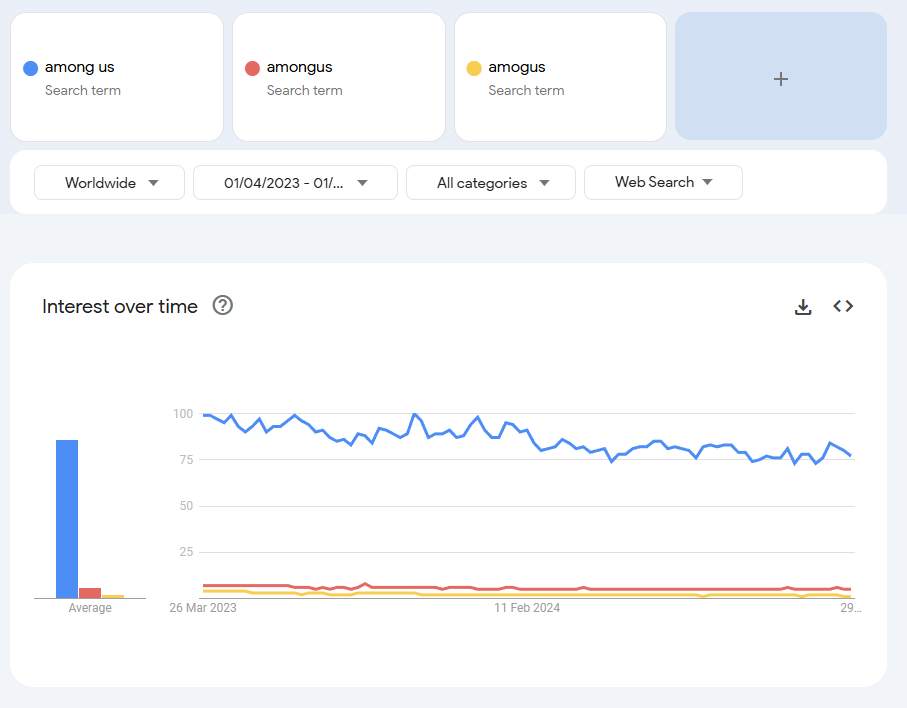The height and width of the screenshot is (708, 907).
Task: Click the plus icon to add comparison
Action: pos(781,78)
